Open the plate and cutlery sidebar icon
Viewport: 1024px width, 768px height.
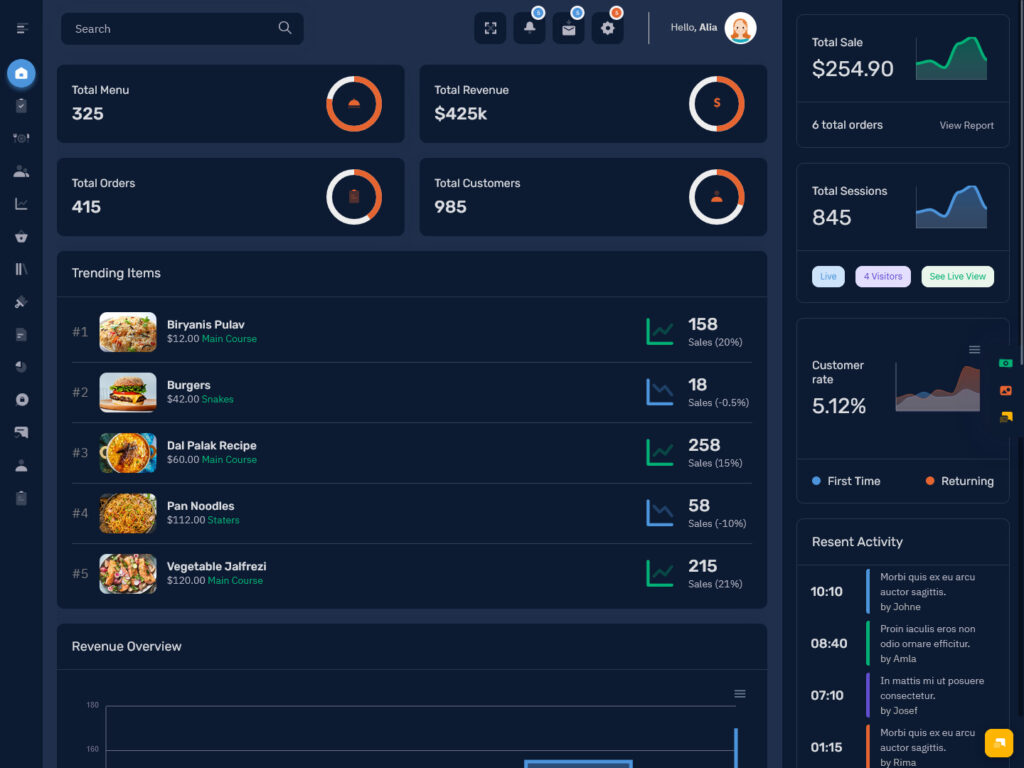tap(22, 138)
